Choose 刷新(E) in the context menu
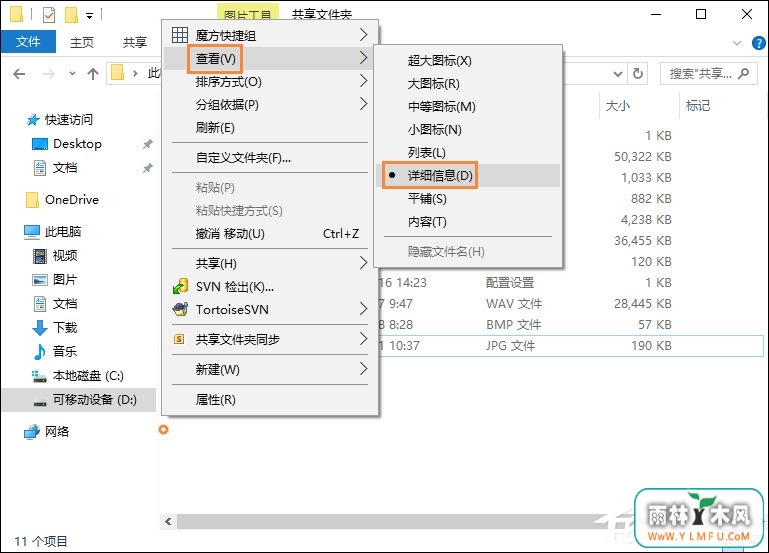This screenshot has width=769, height=553. [x=270, y=127]
